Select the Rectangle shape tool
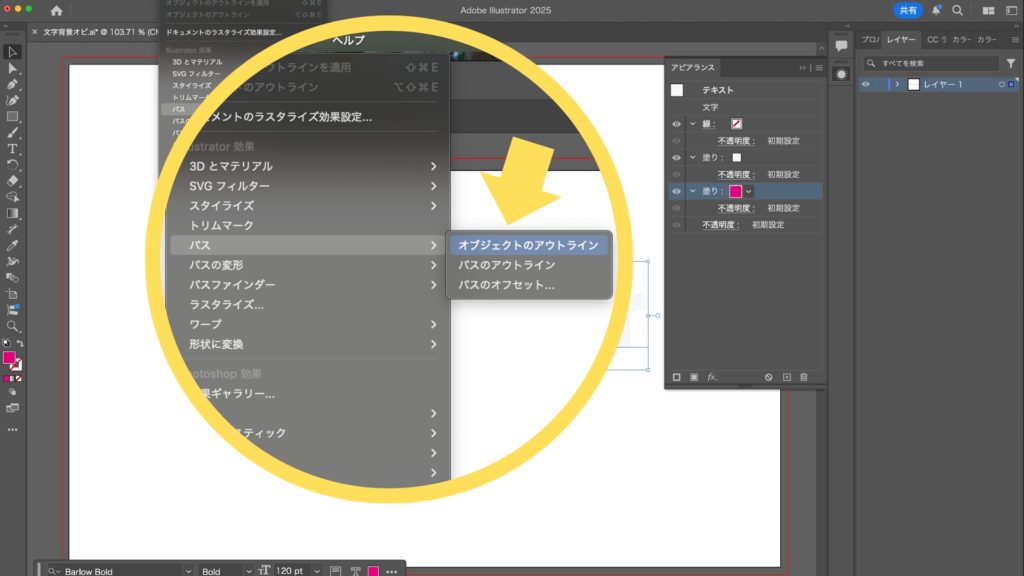The height and width of the screenshot is (576, 1024). click(13, 116)
